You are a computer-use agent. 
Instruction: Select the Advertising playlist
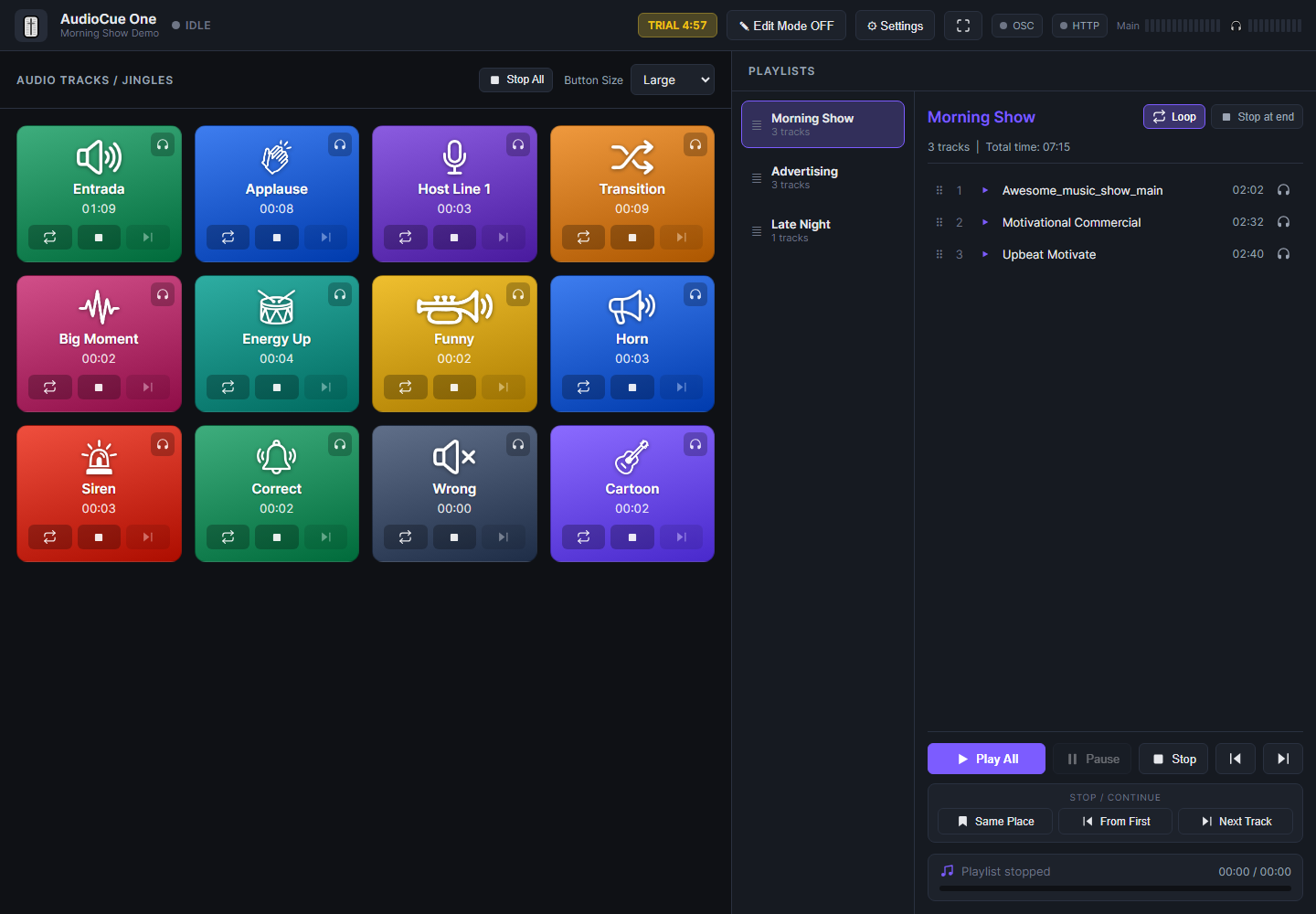coord(822,177)
